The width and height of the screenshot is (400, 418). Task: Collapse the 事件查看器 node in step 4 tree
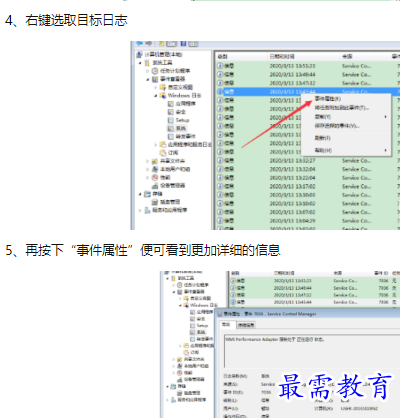click(x=148, y=79)
